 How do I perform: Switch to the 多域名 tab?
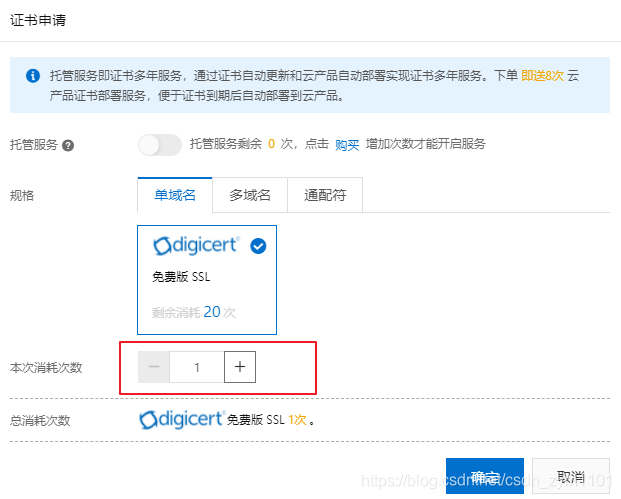pos(250,195)
